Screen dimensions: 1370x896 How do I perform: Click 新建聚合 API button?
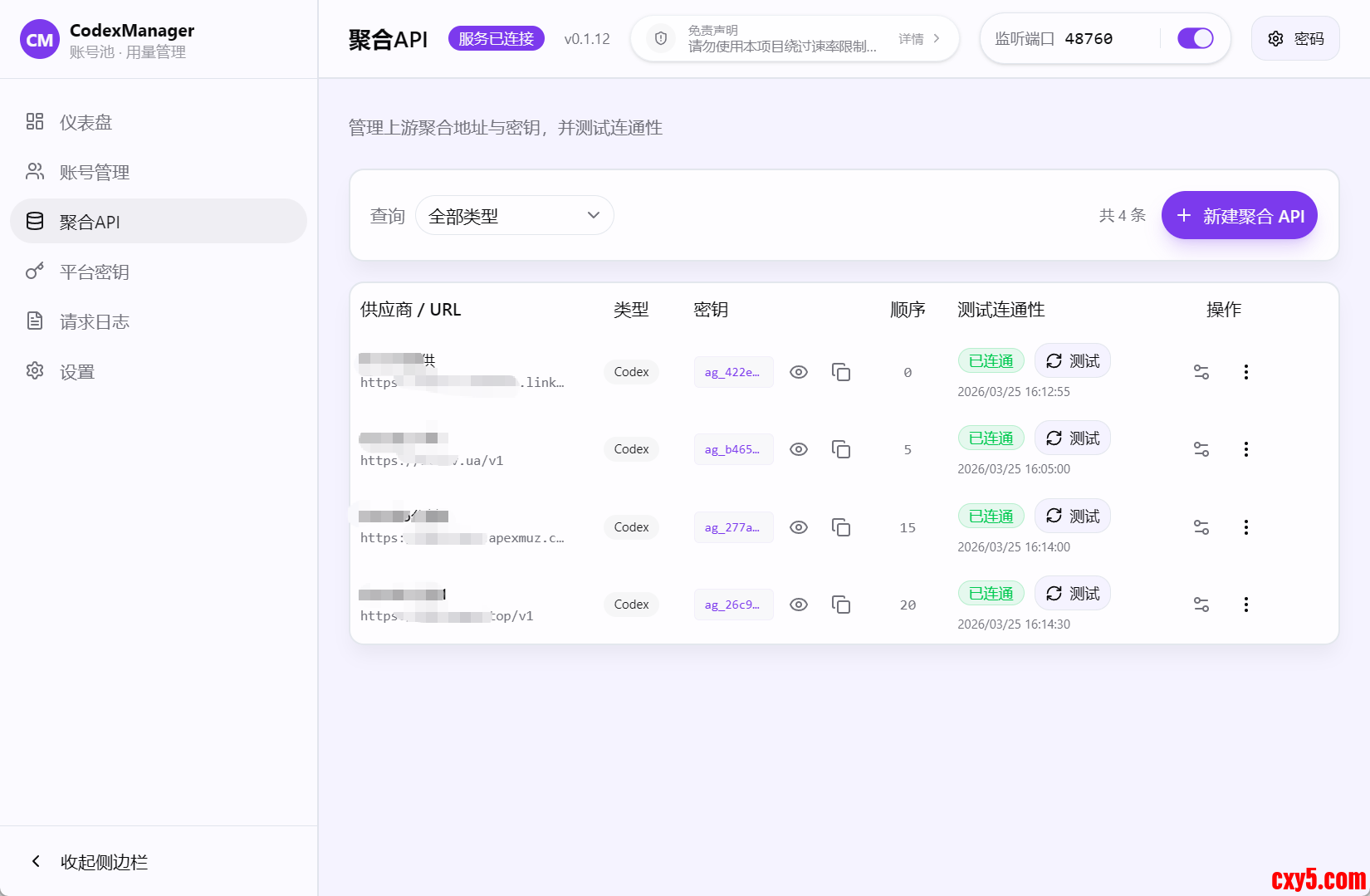(1239, 216)
